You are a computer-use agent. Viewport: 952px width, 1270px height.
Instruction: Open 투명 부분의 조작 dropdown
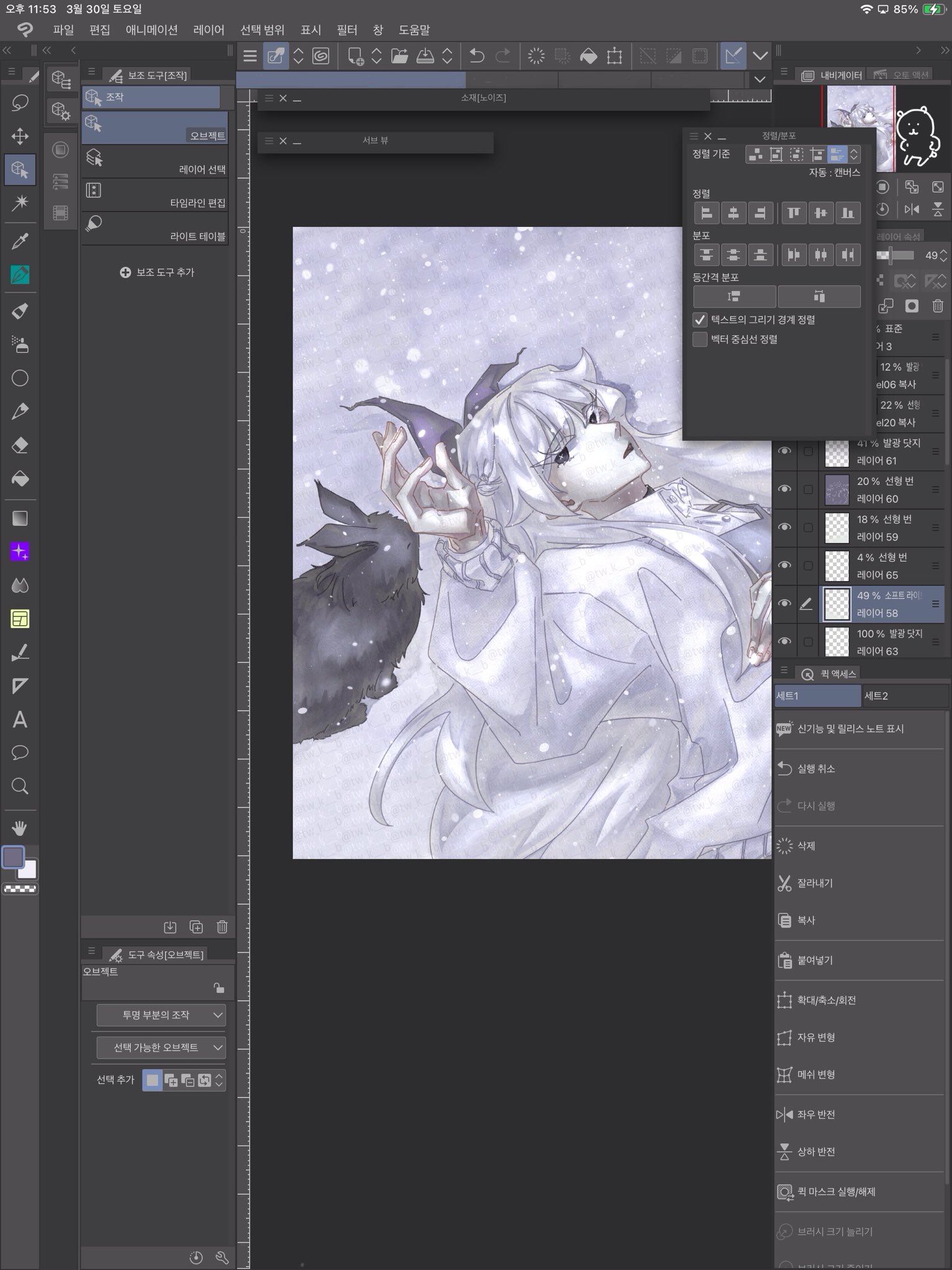tap(161, 1015)
